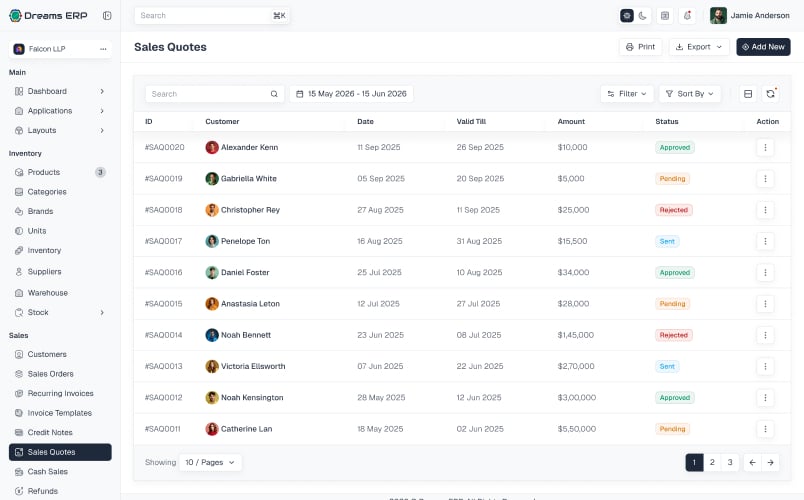Switch to dark mode moon icon
This screenshot has height=500, width=804.
pos(642,16)
